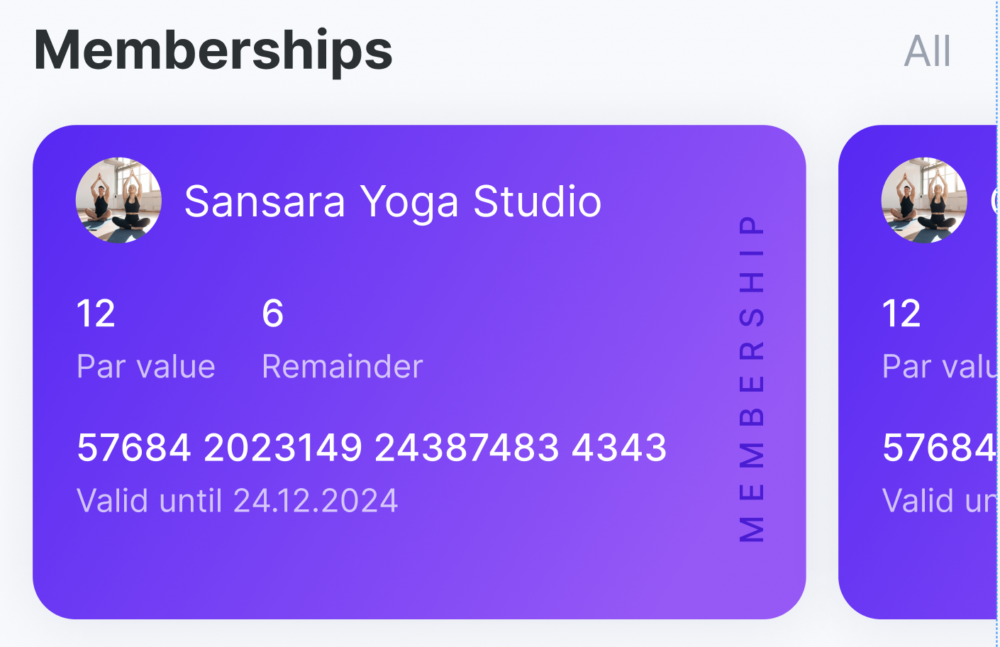Click the truncated 57684 number on second card
The image size is (1000, 647).
(x=939, y=447)
